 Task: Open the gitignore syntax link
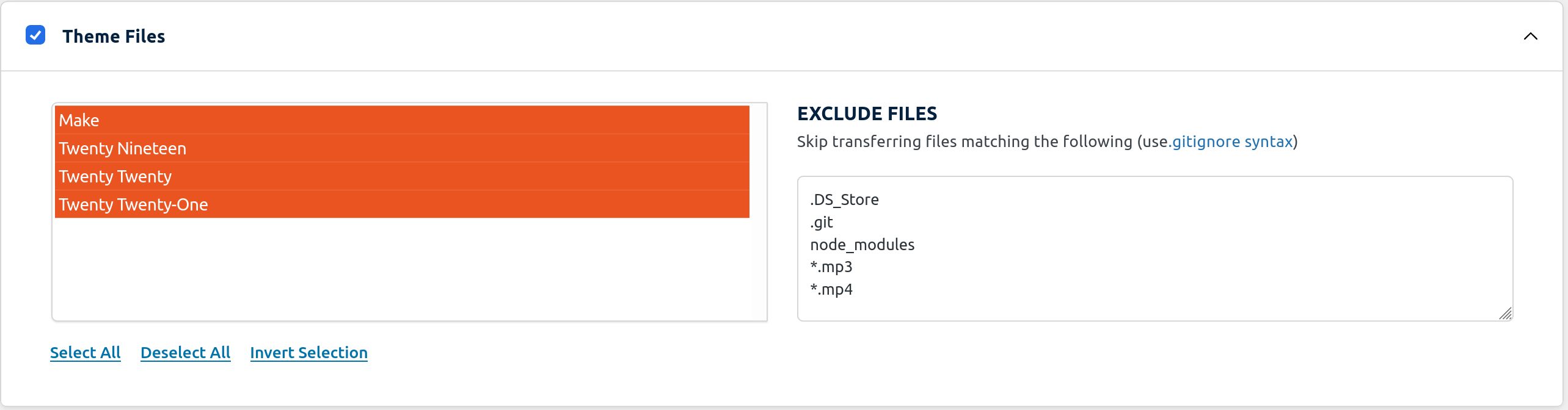pos(1232,142)
